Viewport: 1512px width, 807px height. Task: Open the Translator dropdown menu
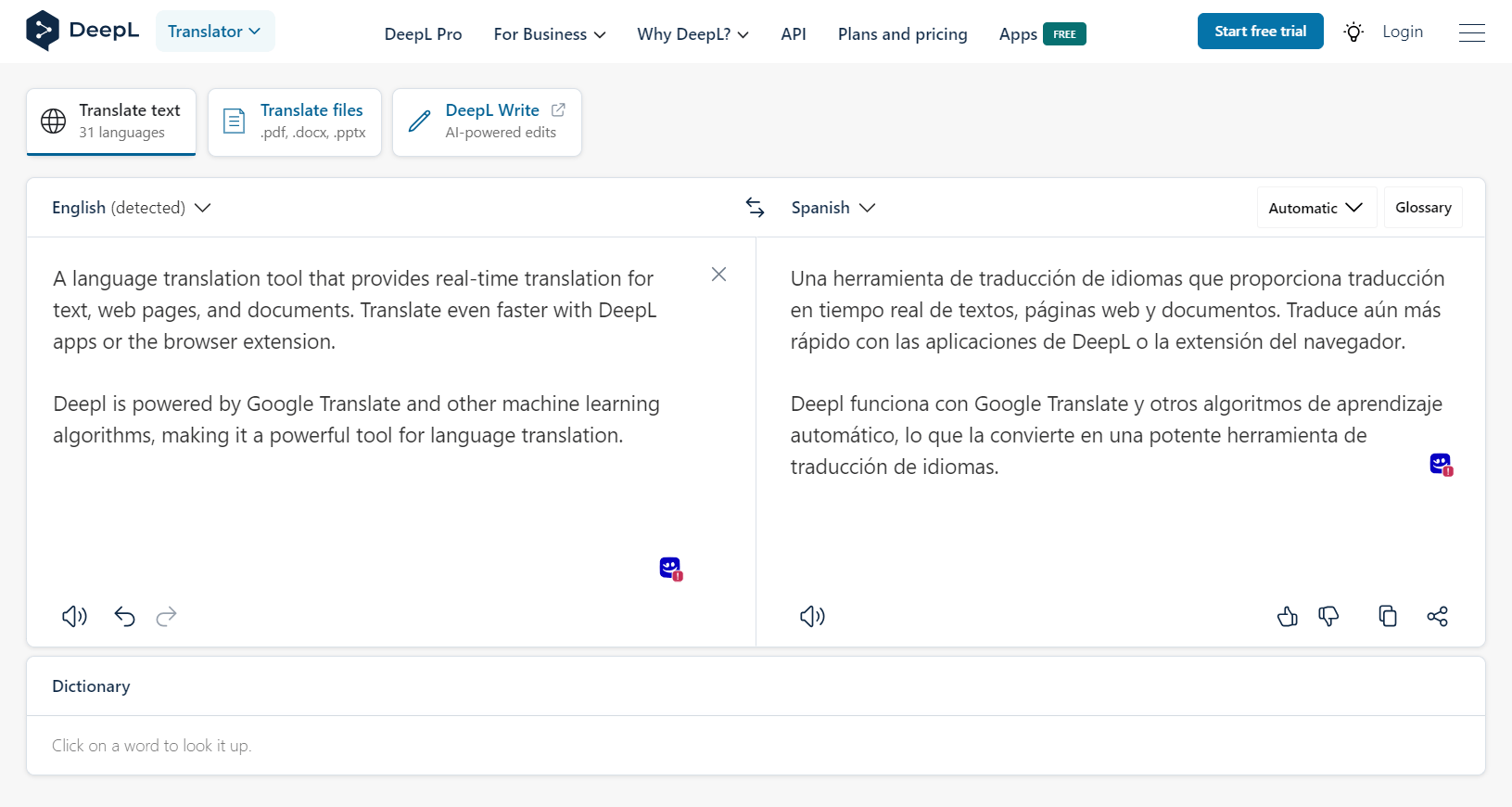coord(215,32)
